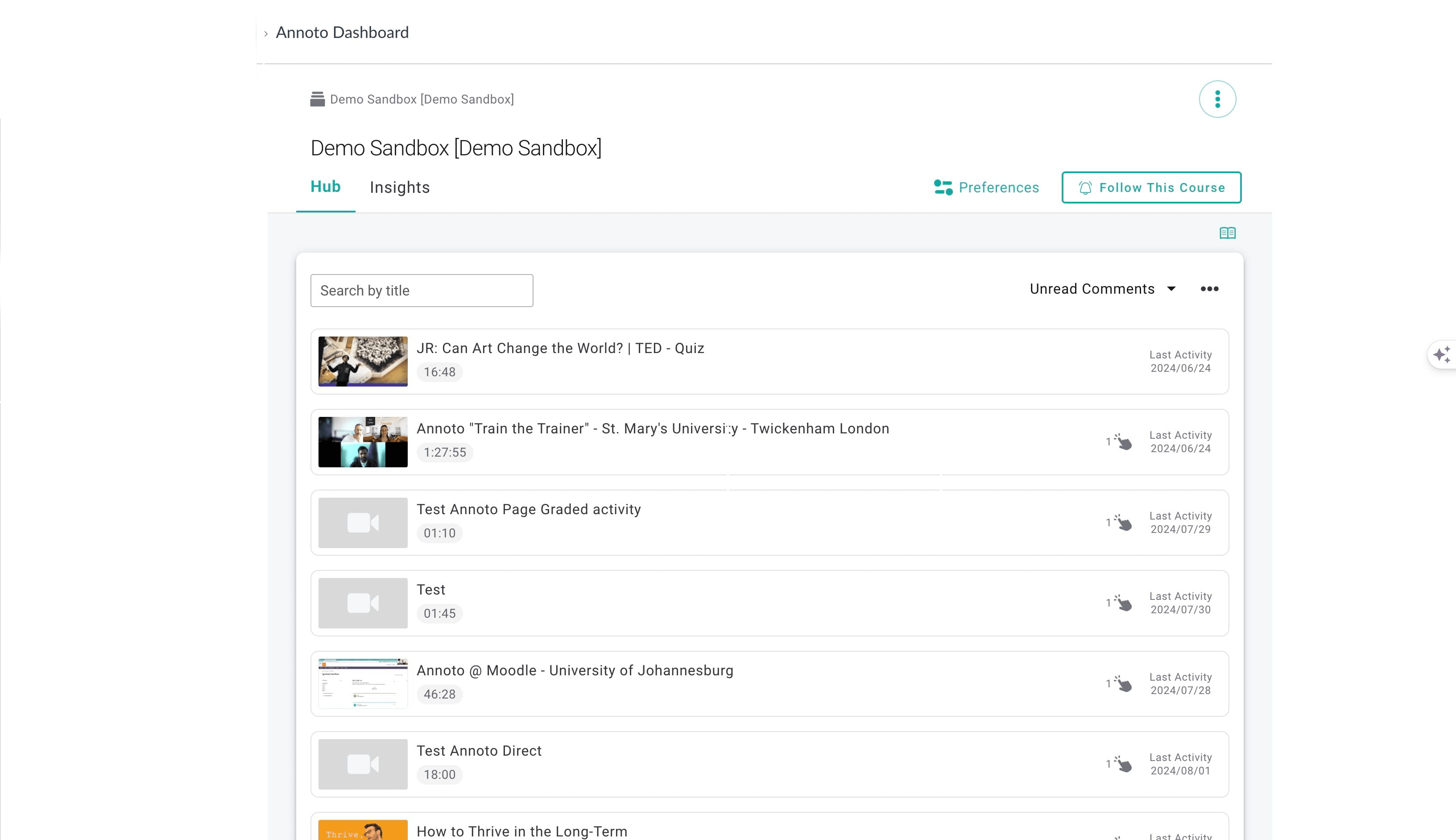Open the open-book guide icon
Screen dimensions: 1456x840
pyautogui.click(x=1227, y=233)
